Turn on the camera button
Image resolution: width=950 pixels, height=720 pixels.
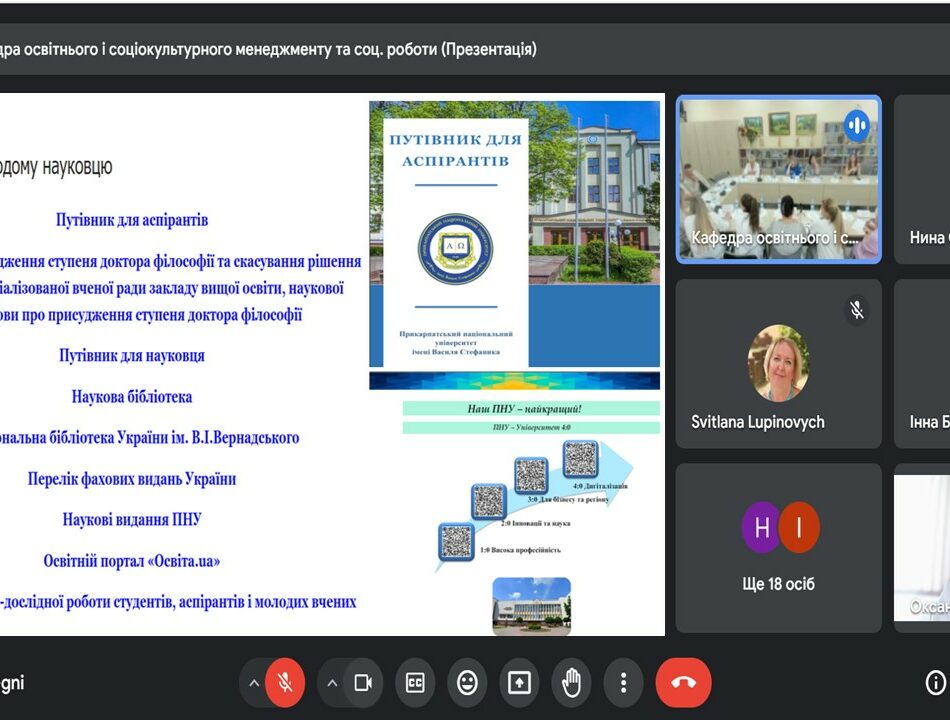click(363, 683)
